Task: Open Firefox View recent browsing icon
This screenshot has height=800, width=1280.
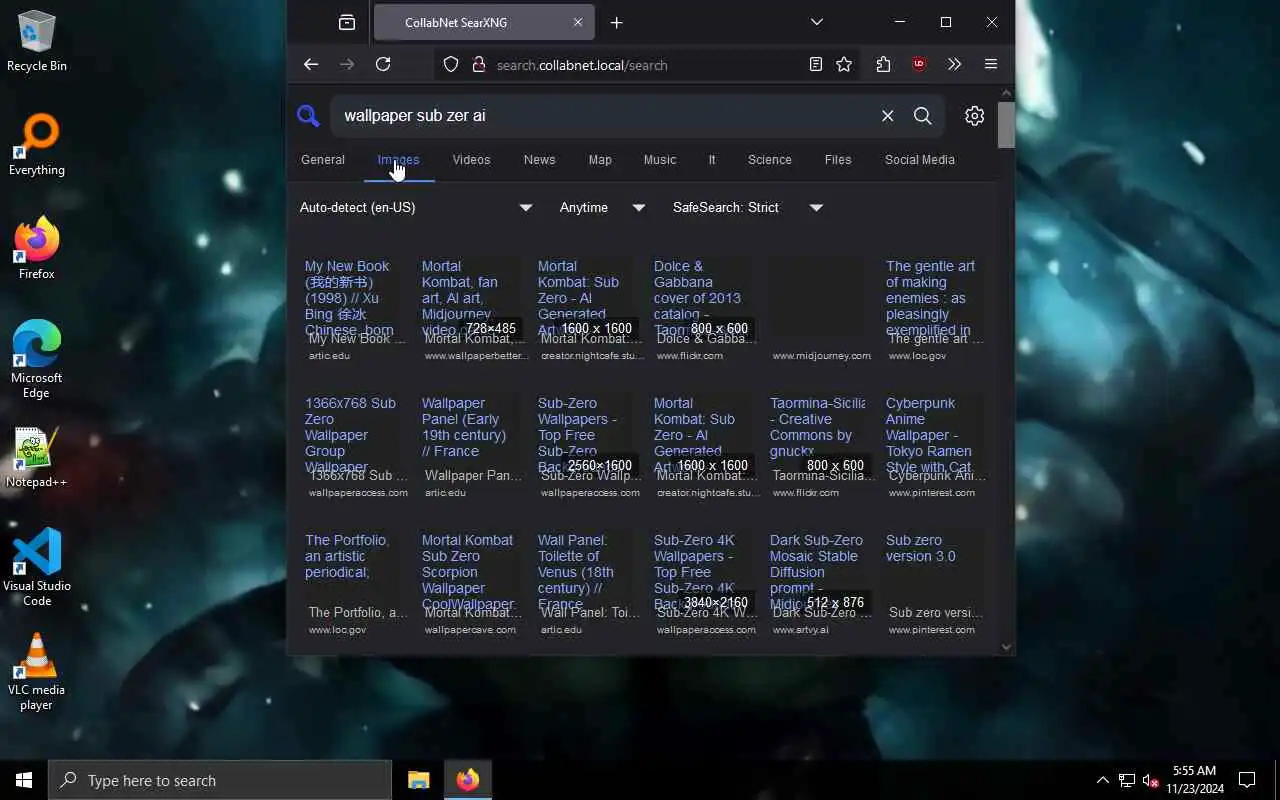Action: click(x=347, y=22)
